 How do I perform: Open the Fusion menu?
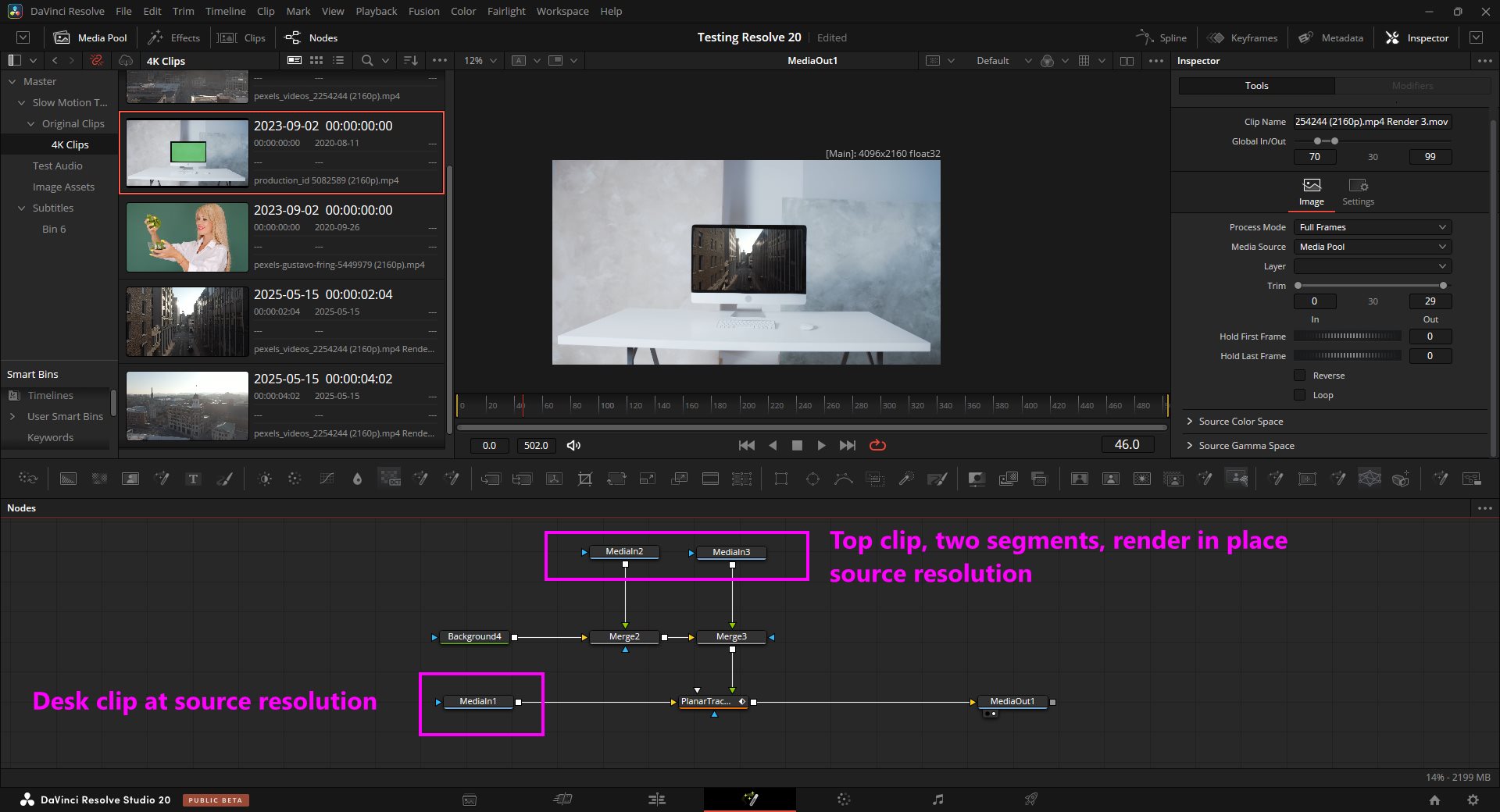click(x=423, y=11)
